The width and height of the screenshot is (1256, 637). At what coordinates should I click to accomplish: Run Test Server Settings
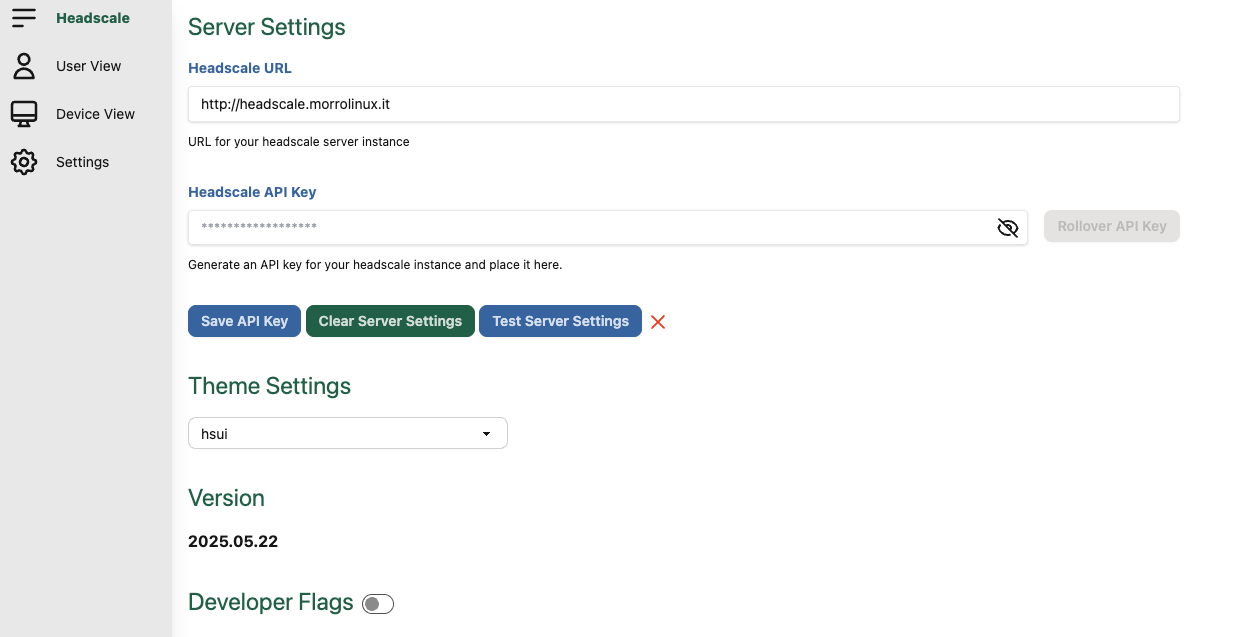click(560, 321)
